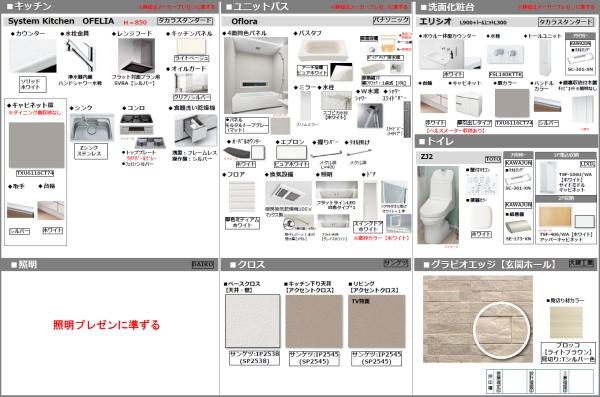Open the bathroom フロア floor image
600x397 pixels.
pos(242,197)
